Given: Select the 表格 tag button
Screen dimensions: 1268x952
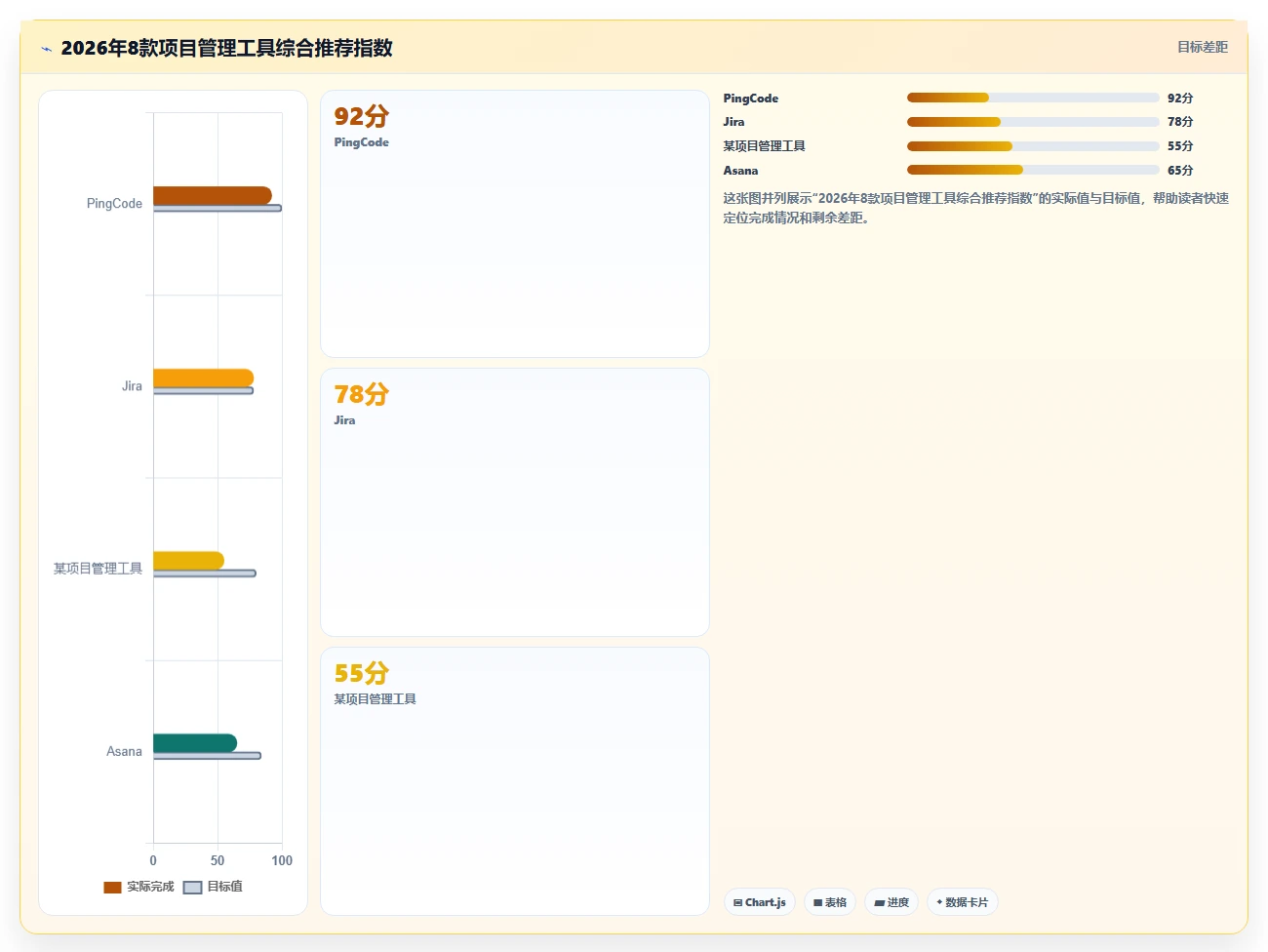Looking at the screenshot, I should tap(830, 902).
